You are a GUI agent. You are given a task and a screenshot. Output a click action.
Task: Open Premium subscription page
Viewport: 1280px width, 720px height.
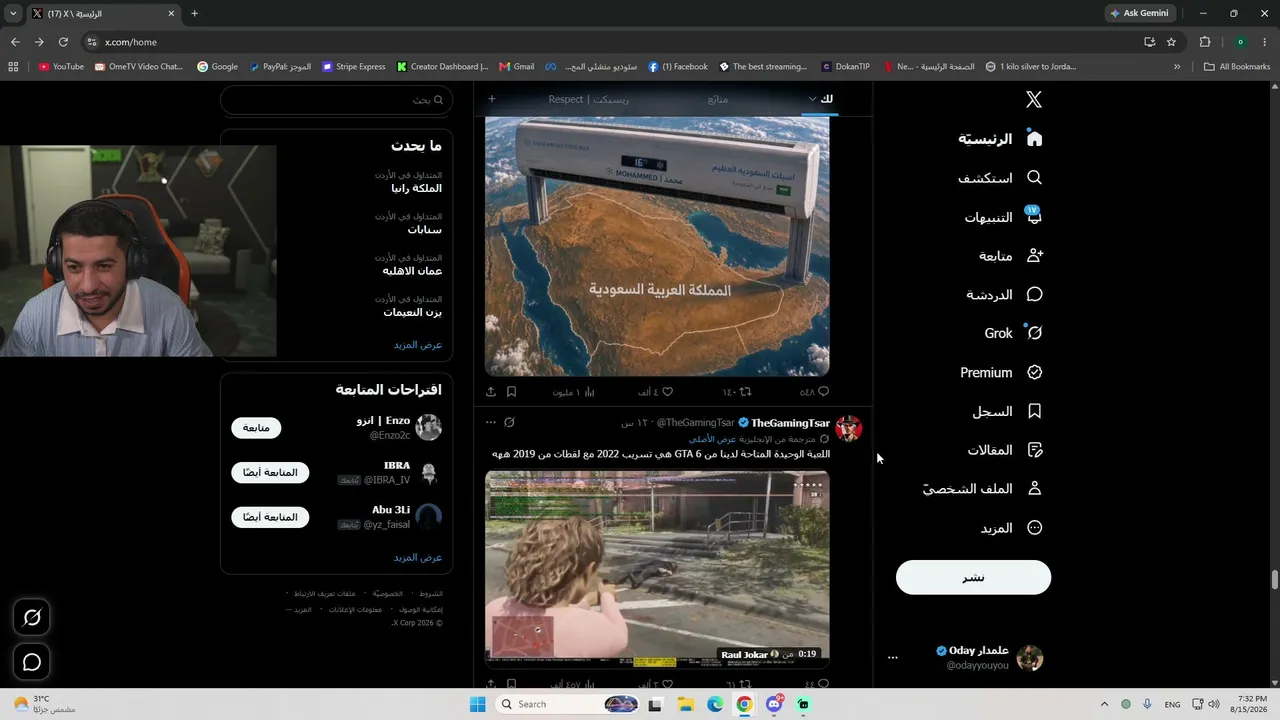coord(1001,372)
